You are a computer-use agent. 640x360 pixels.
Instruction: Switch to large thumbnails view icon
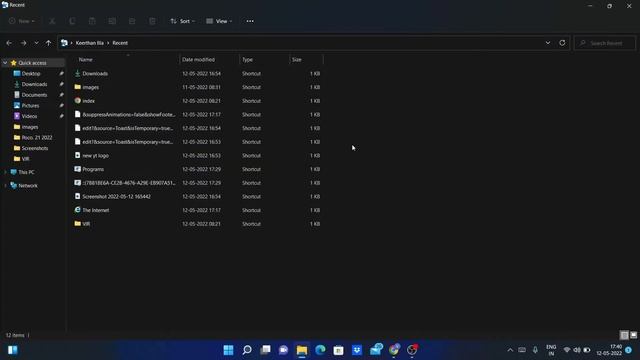pyautogui.click(x=633, y=335)
